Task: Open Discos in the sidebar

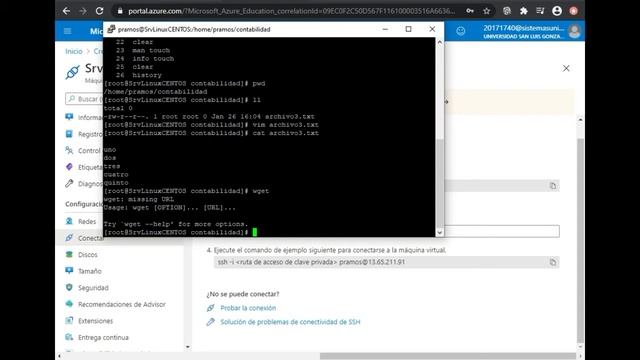Action: (x=88, y=254)
